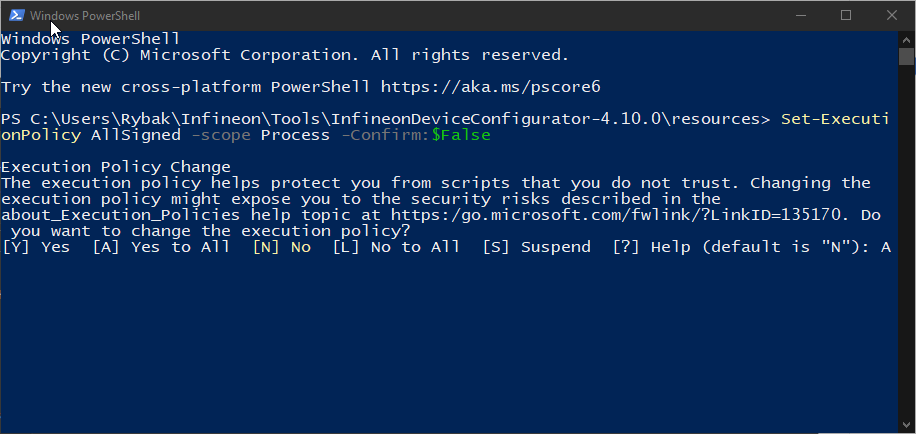Click the highlighted [N] No option
Viewport: 916px width, 434px height.
click(x=282, y=247)
